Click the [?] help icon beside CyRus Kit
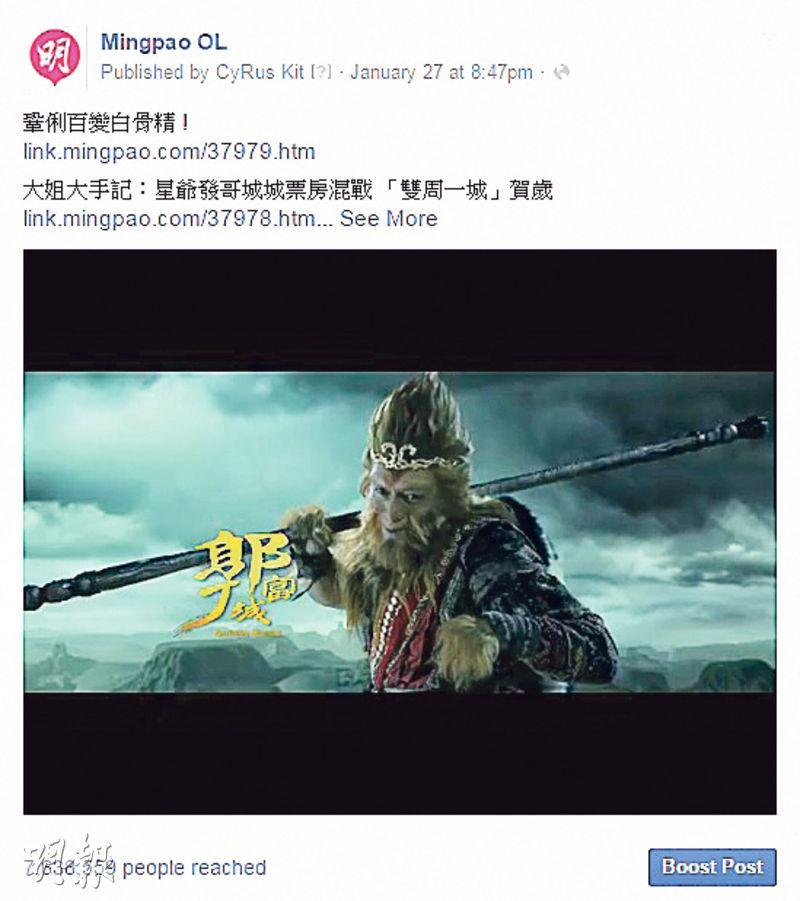The width and height of the screenshot is (800, 901). pos(321,72)
